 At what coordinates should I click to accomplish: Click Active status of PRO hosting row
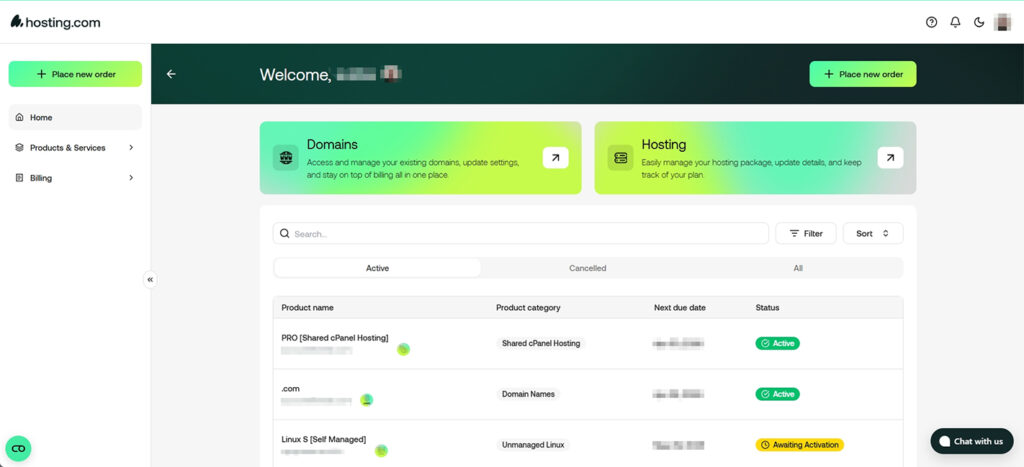click(777, 343)
